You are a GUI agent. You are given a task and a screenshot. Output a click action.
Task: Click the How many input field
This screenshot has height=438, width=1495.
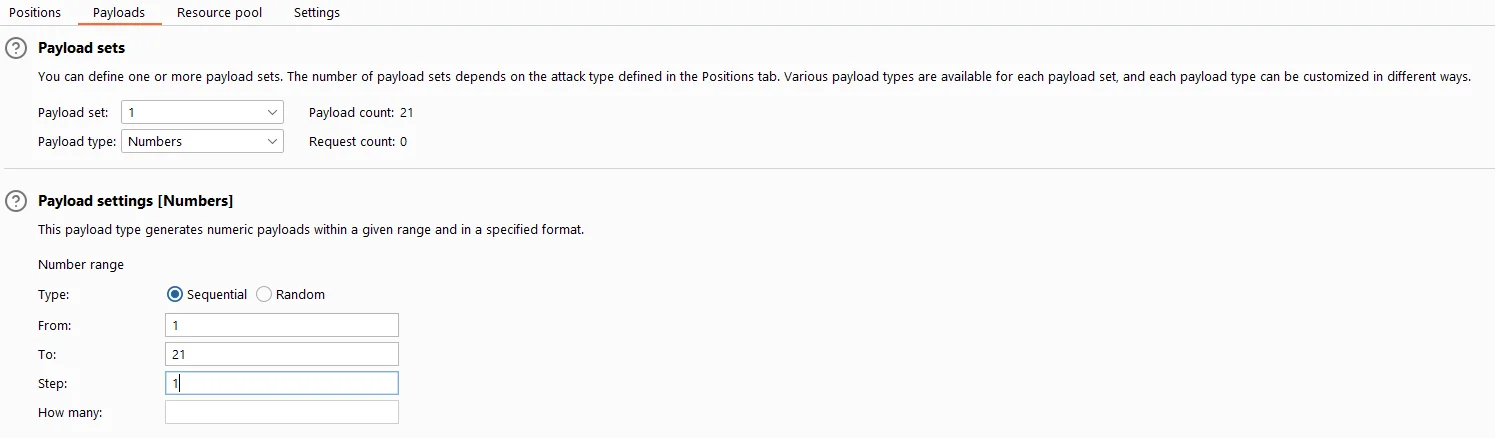click(x=282, y=412)
